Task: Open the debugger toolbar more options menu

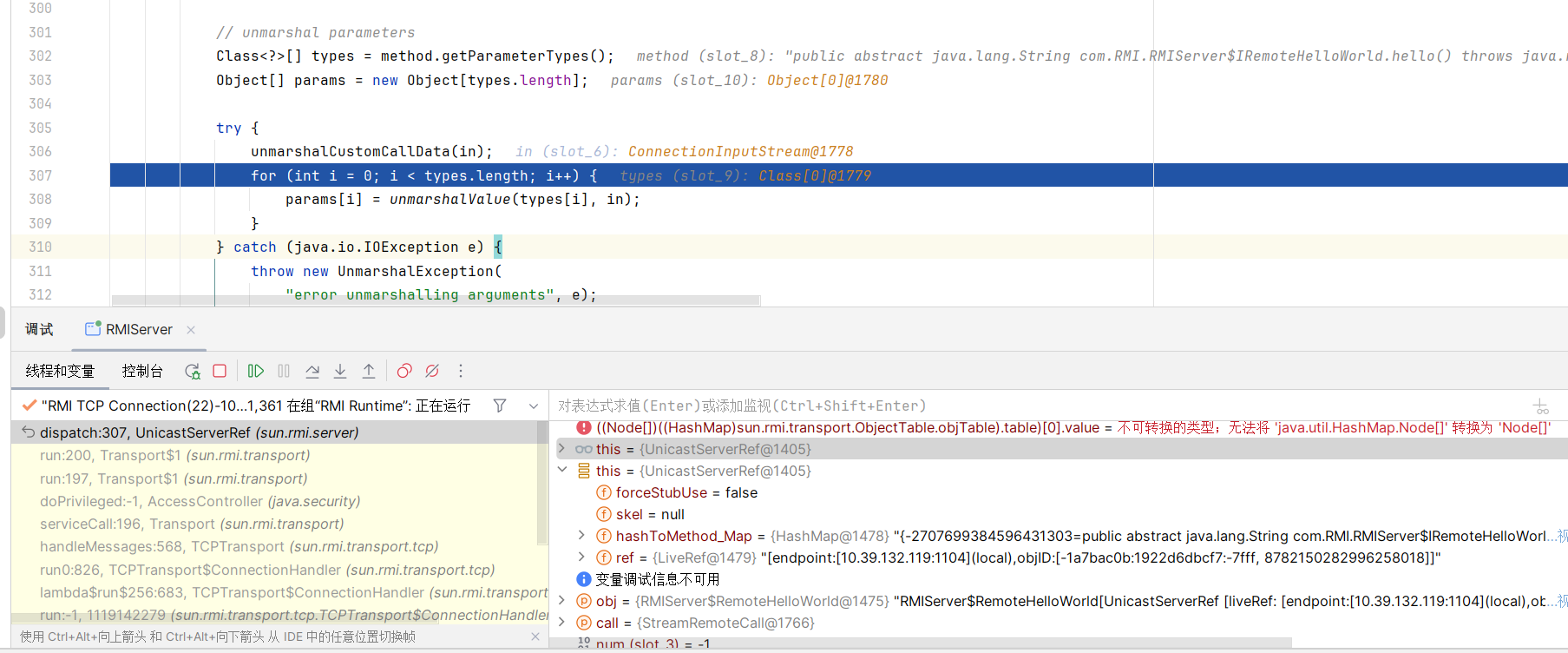Action: point(461,371)
